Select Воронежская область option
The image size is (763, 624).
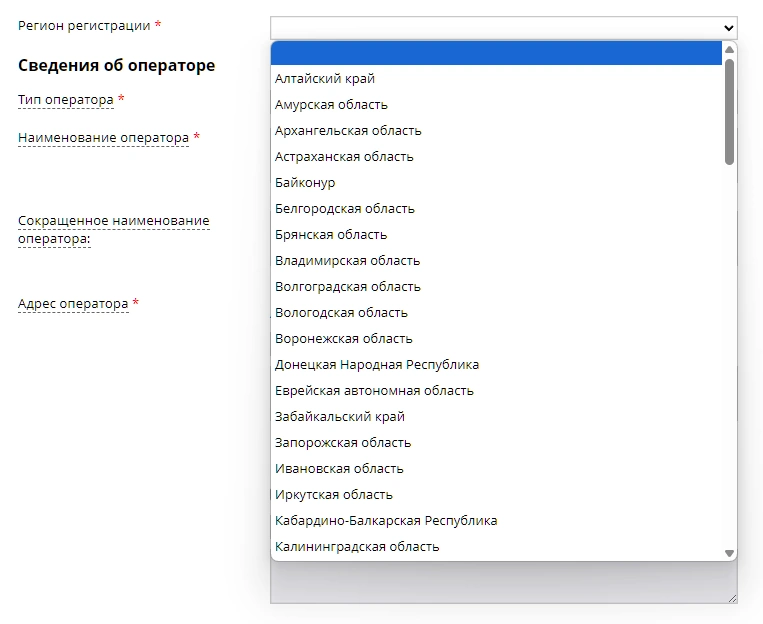coord(343,339)
